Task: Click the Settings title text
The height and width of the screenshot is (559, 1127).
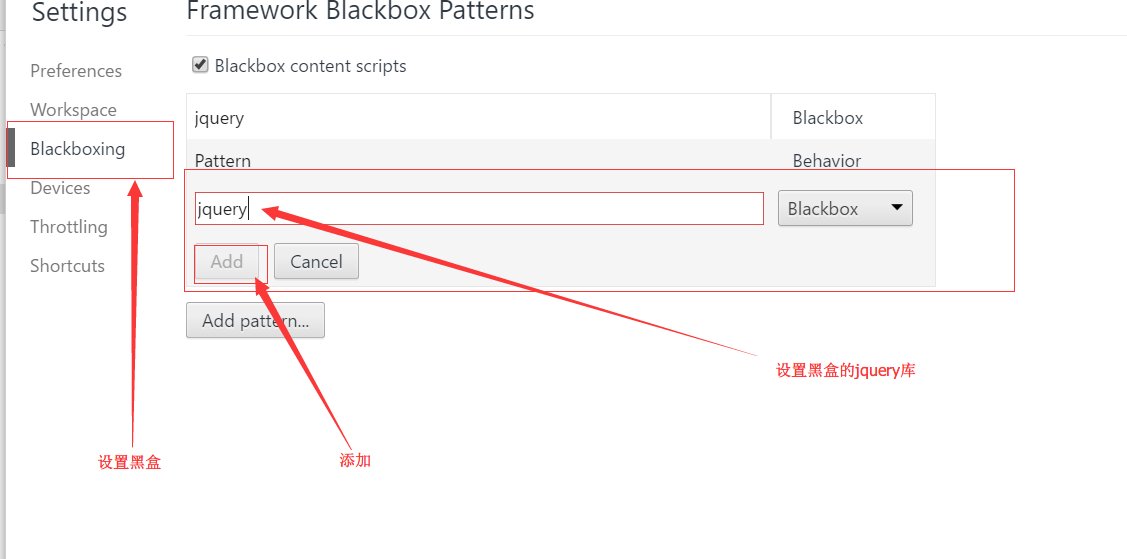Action: pyautogui.click(x=80, y=13)
